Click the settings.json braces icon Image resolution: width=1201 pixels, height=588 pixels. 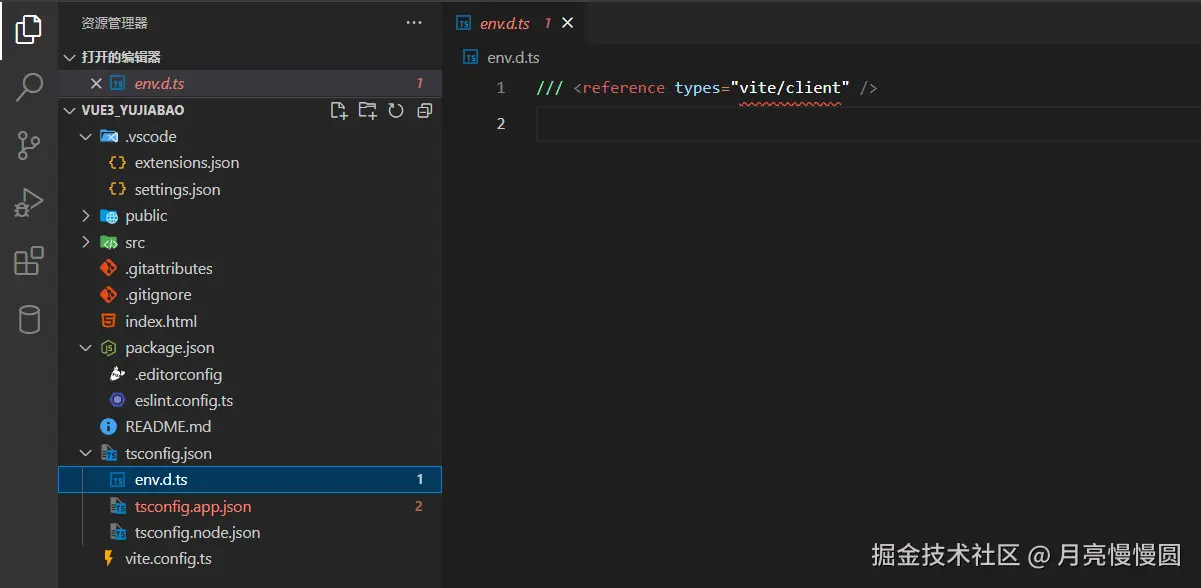[x=118, y=189]
